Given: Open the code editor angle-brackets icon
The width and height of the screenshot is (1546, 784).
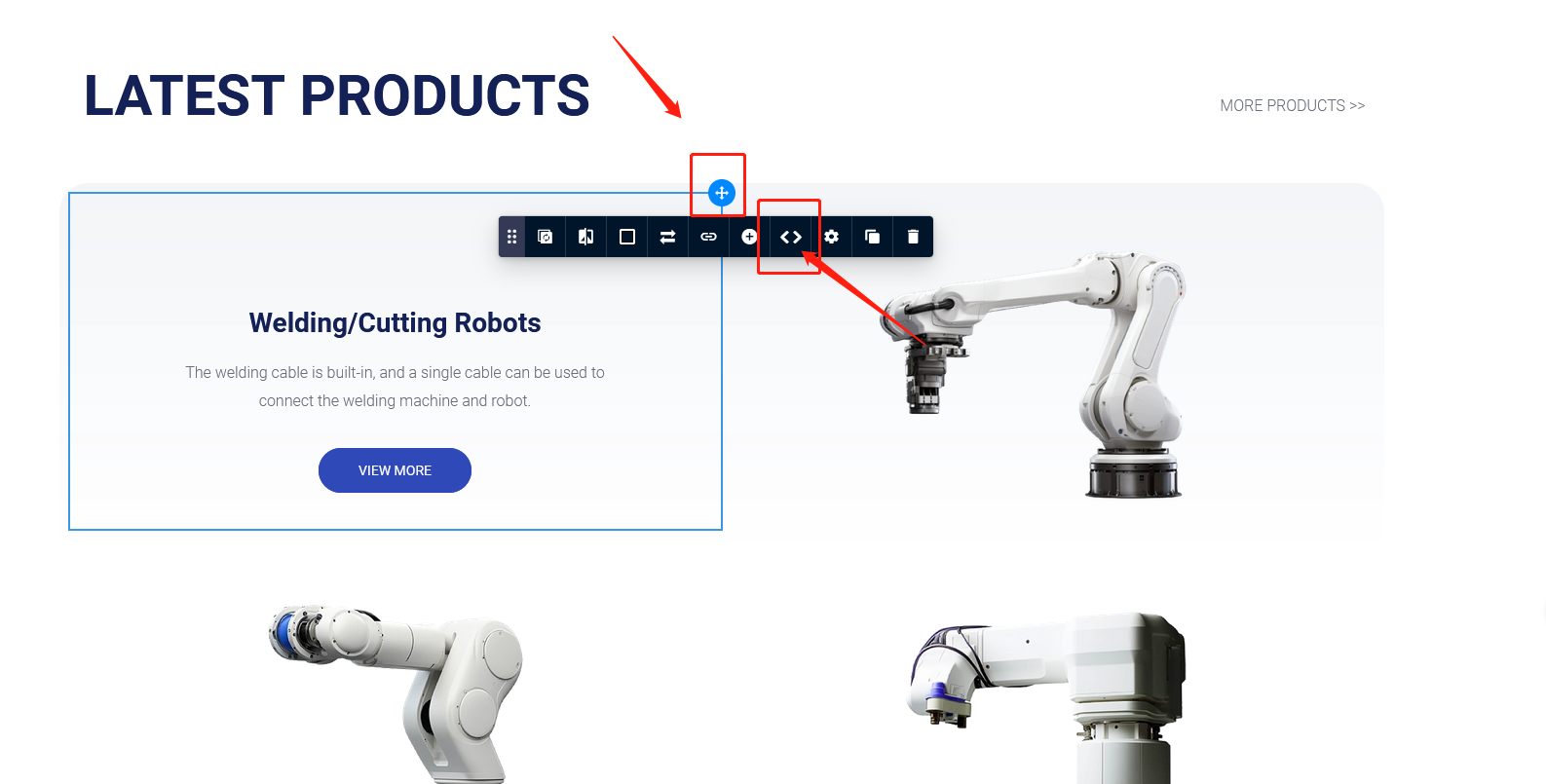Looking at the screenshot, I should [x=791, y=237].
